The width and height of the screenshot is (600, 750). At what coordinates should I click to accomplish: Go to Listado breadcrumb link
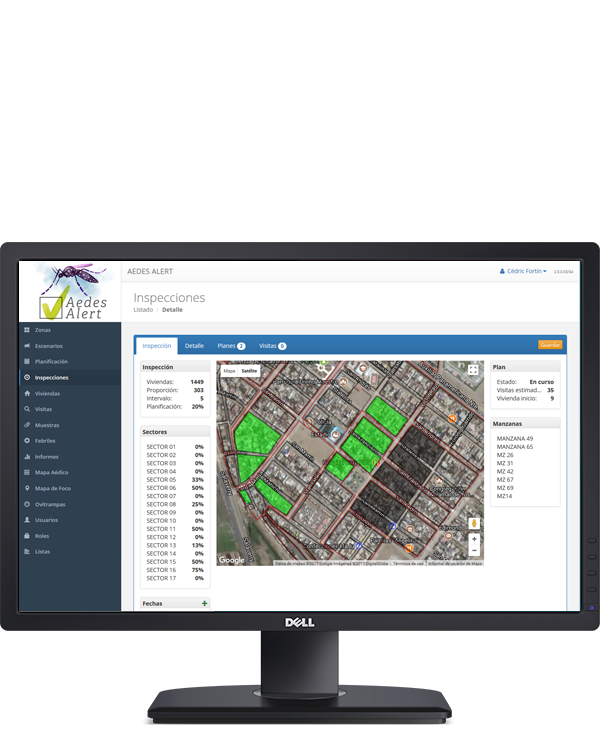click(x=143, y=310)
